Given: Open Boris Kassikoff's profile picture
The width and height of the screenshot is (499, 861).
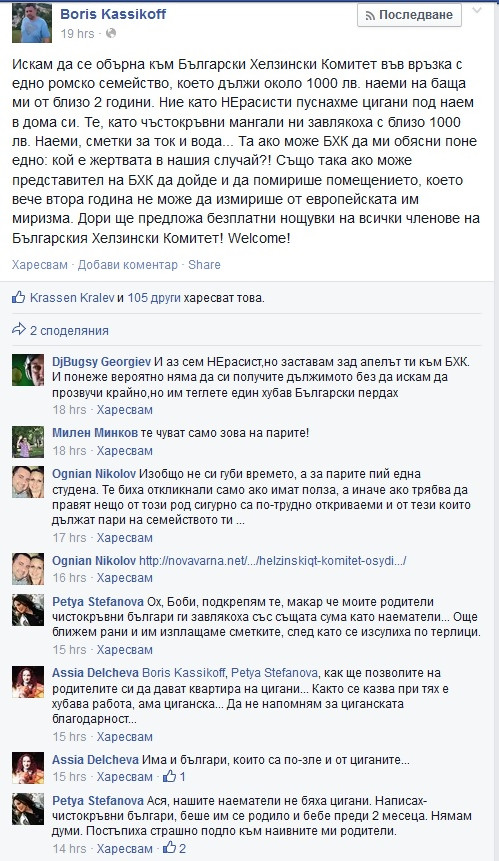Looking at the screenshot, I should pyautogui.click(x=32, y=23).
